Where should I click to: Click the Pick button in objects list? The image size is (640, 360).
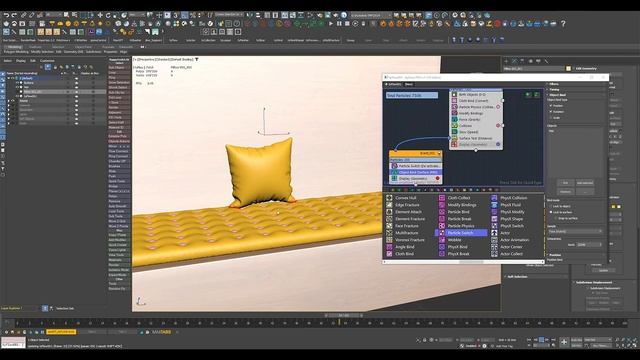point(565,183)
